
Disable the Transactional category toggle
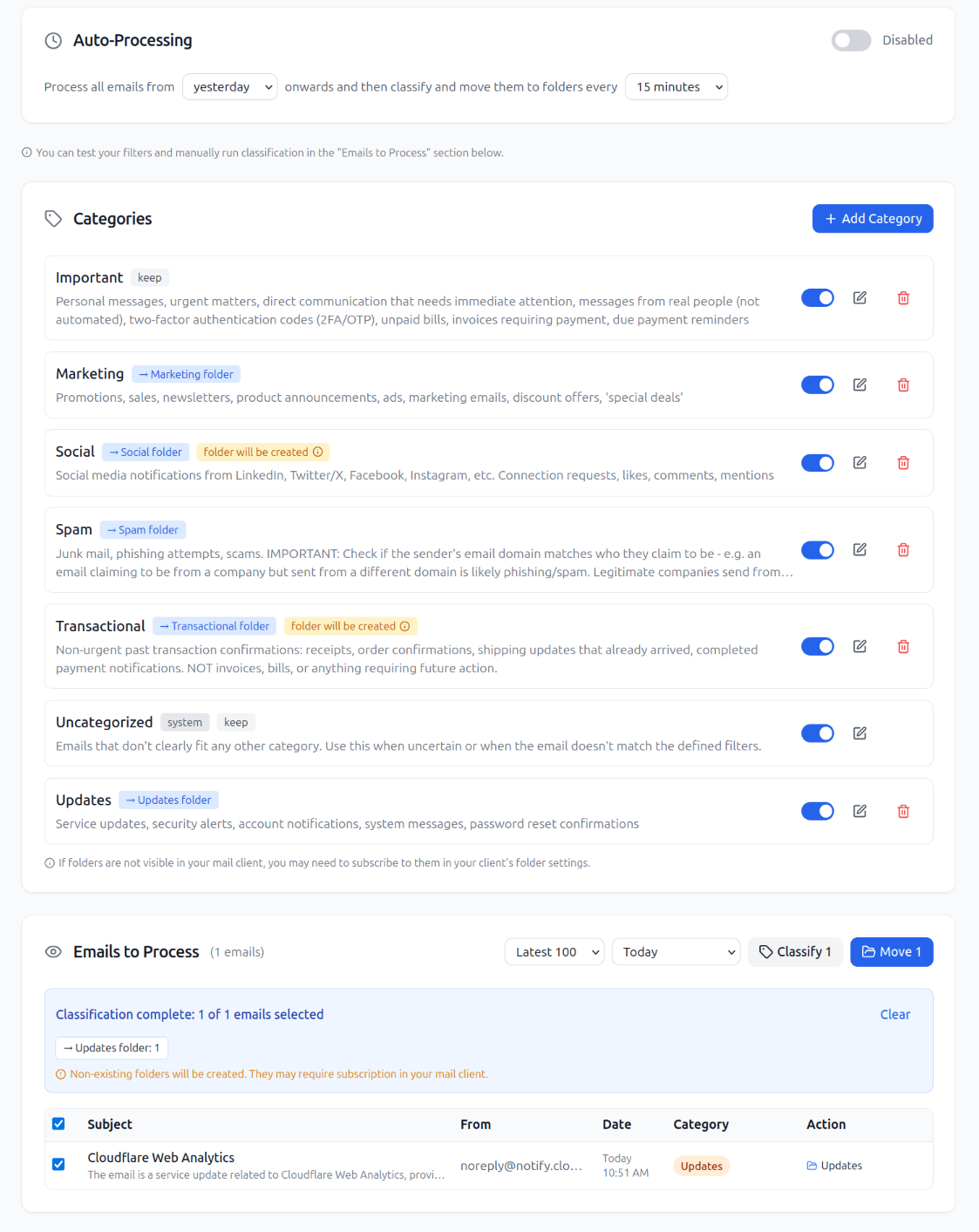click(817, 646)
